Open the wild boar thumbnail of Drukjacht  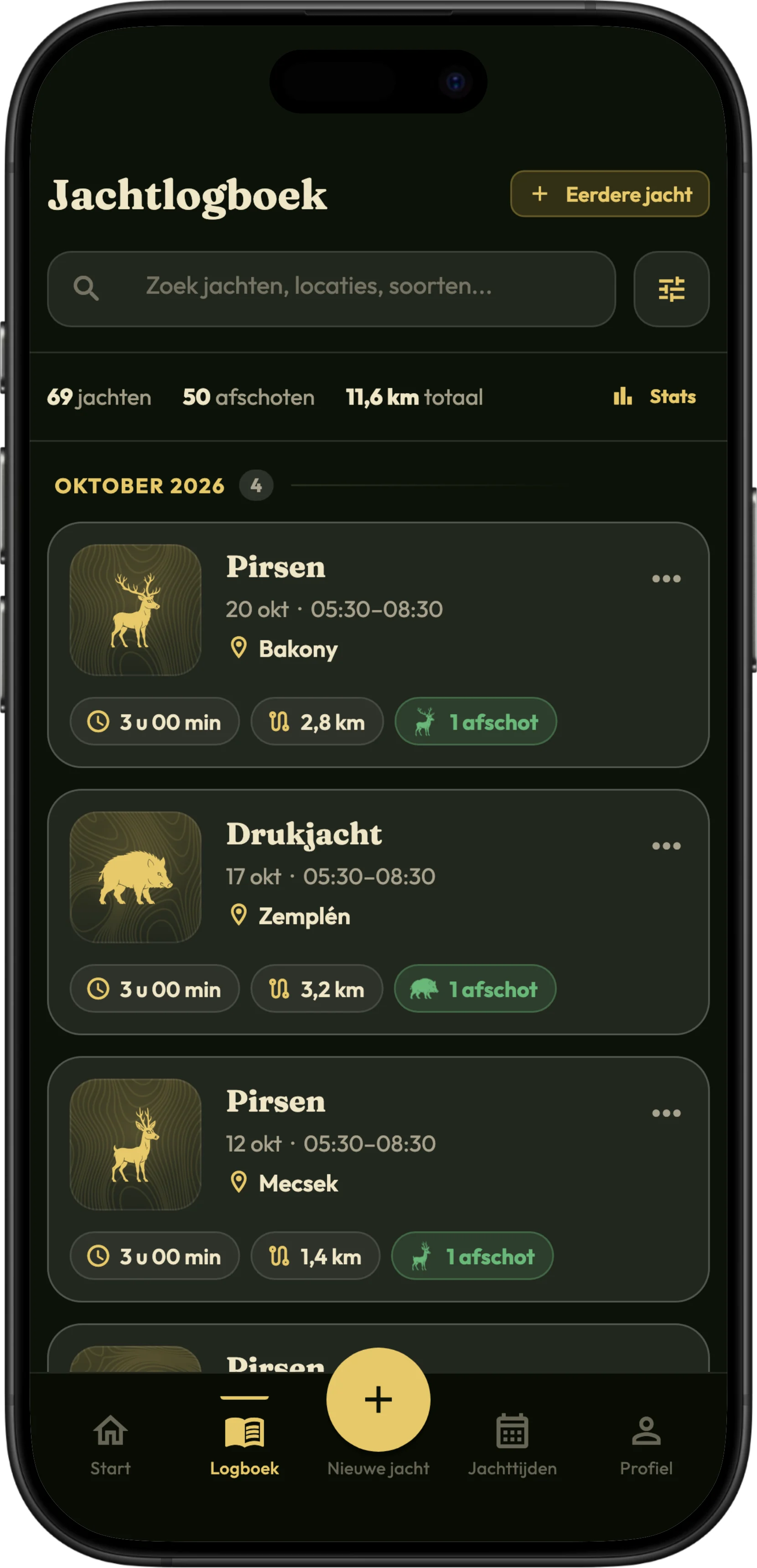coord(135,877)
